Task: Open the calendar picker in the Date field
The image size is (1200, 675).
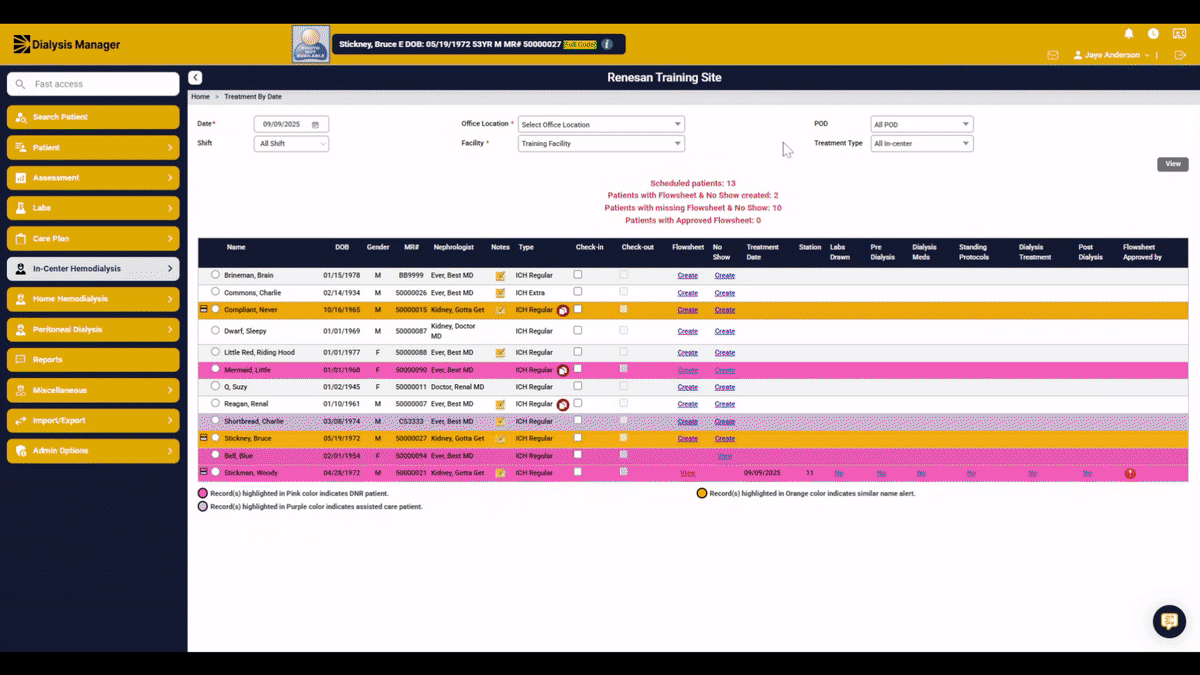Action: 315,125
